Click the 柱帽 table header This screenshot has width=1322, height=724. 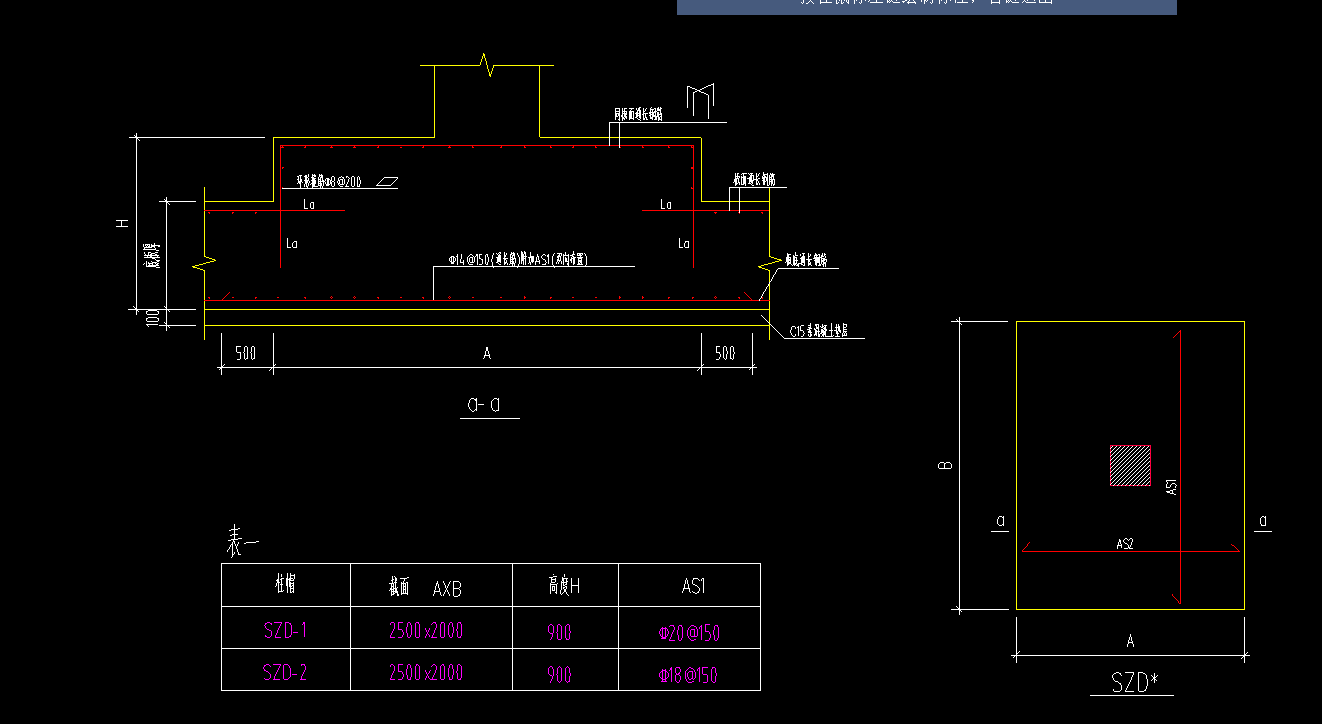[285, 584]
